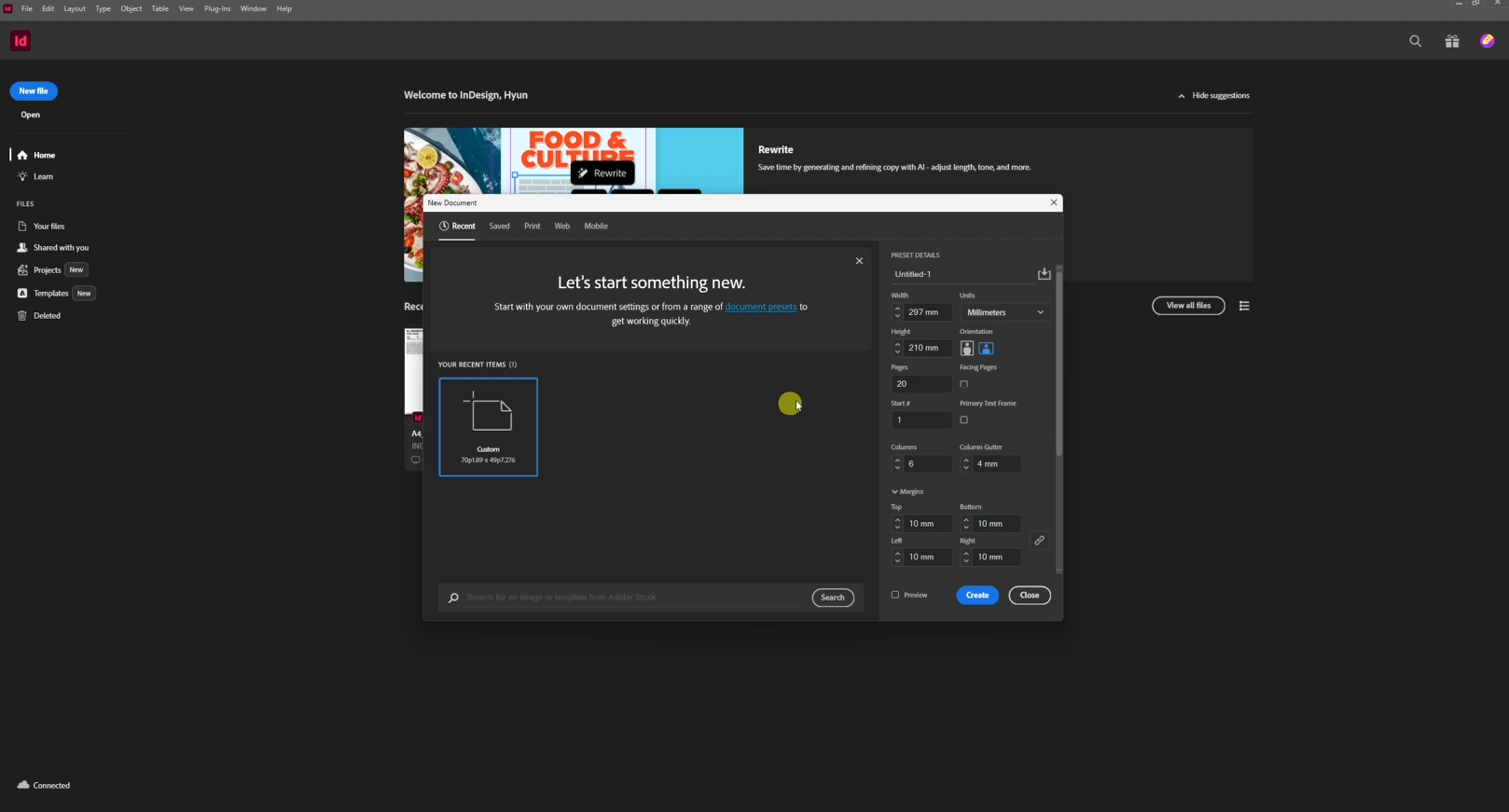
Task: Select portrait orientation
Action: pos(967,349)
